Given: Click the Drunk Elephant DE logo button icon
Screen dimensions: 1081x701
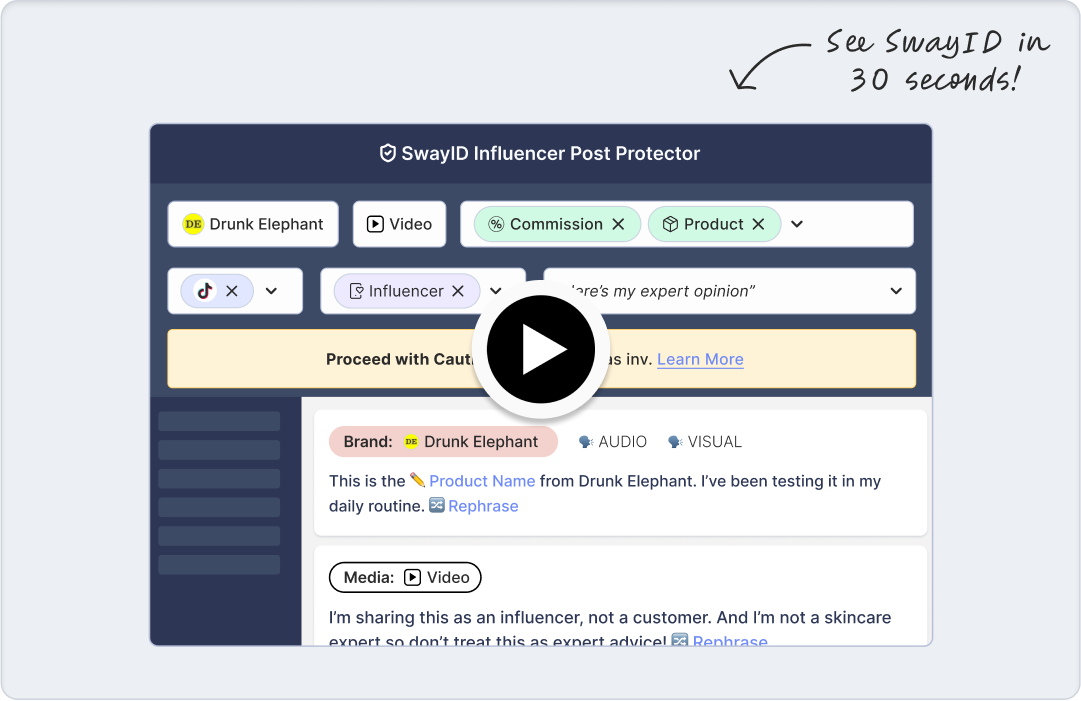Looking at the screenshot, I should click(x=193, y=224).
